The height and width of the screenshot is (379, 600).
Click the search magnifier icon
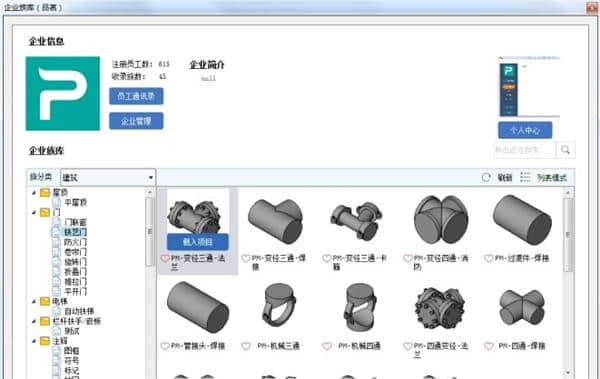pyautogui.click(x=565, y=150)
